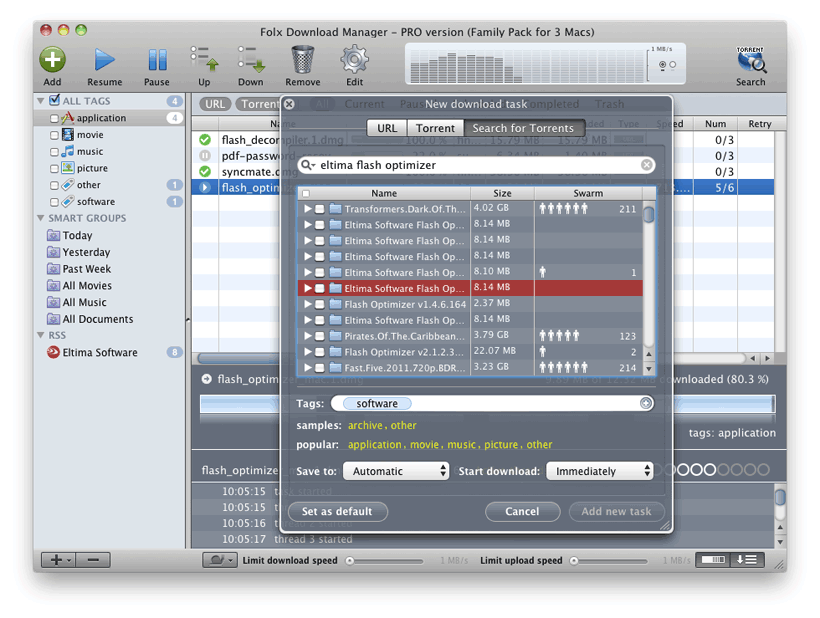Viewport: 820px width, 618px height.
Task: Open the All Music smart group
Action: (76, 302)
